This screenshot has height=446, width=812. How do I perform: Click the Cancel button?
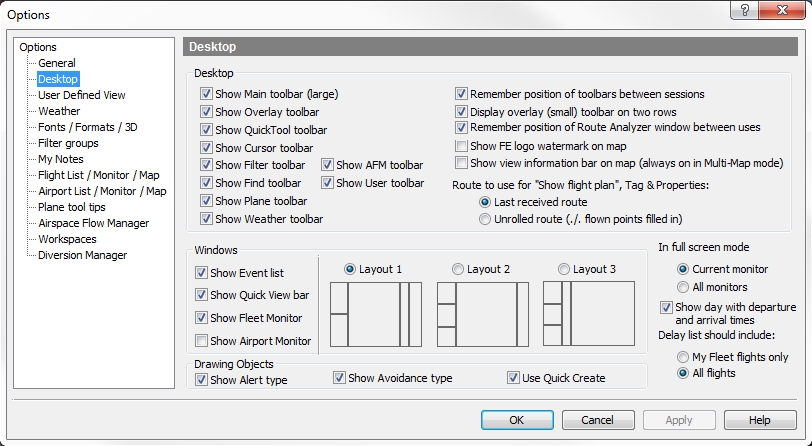(x=598, y=420)
